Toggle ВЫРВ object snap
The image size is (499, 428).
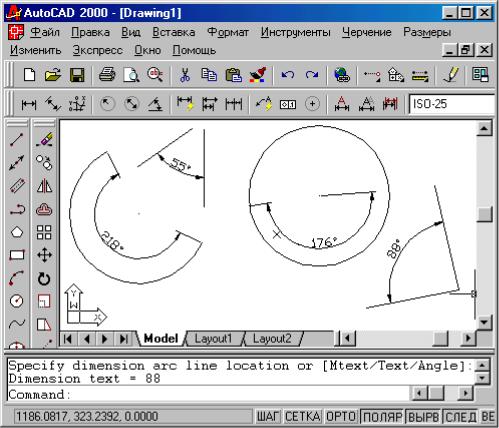pos(424,417)
